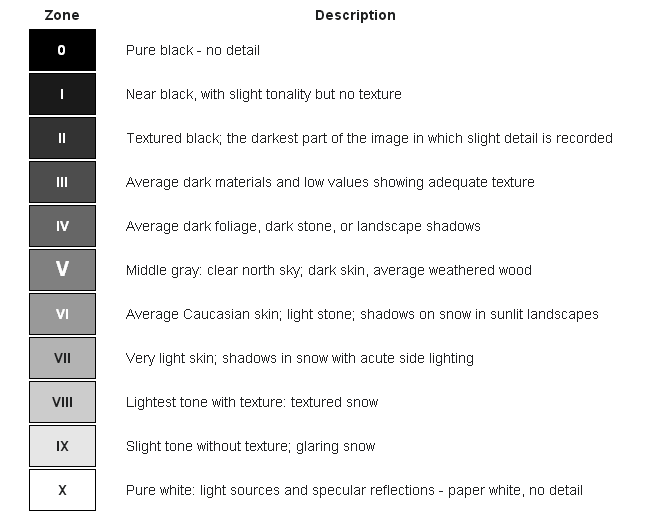This screenshot has width=668, height=524.
Task: Select the Zone IV swatch
Action: pyautogui.click(x=62, y=226)
